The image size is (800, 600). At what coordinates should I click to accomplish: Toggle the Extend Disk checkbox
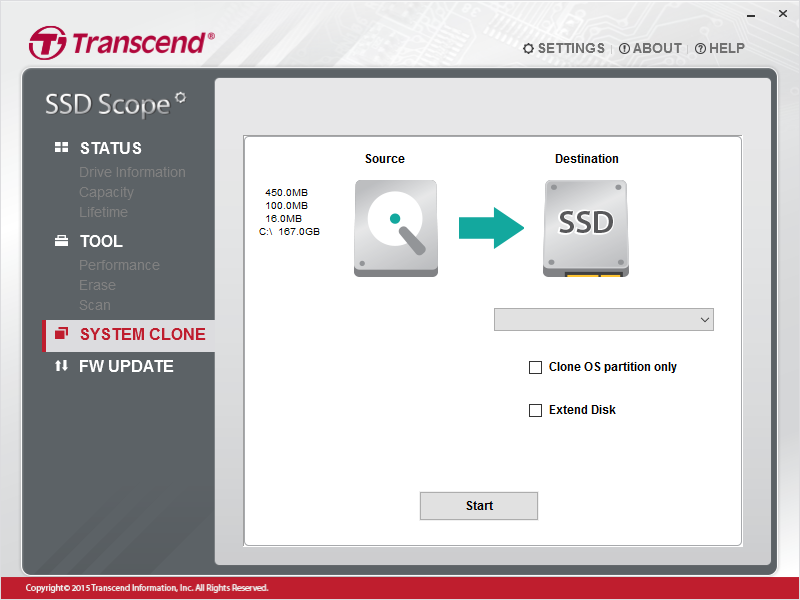point(535,410)
